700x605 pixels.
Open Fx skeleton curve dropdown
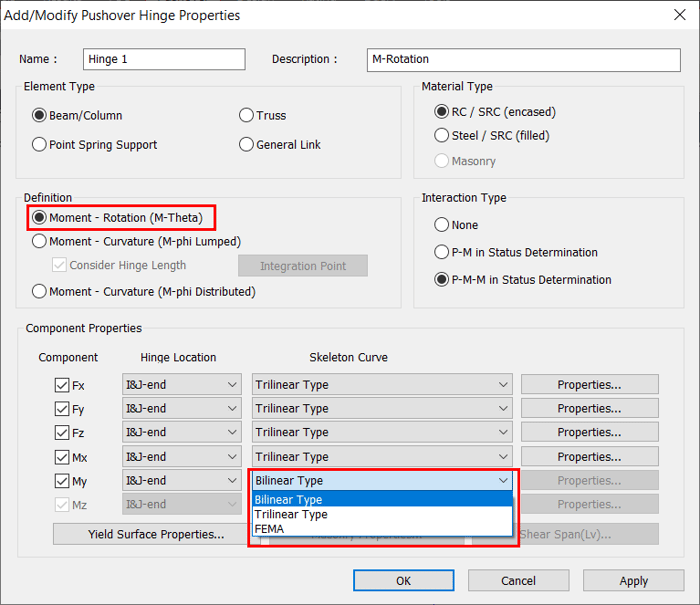pos(382,384)
